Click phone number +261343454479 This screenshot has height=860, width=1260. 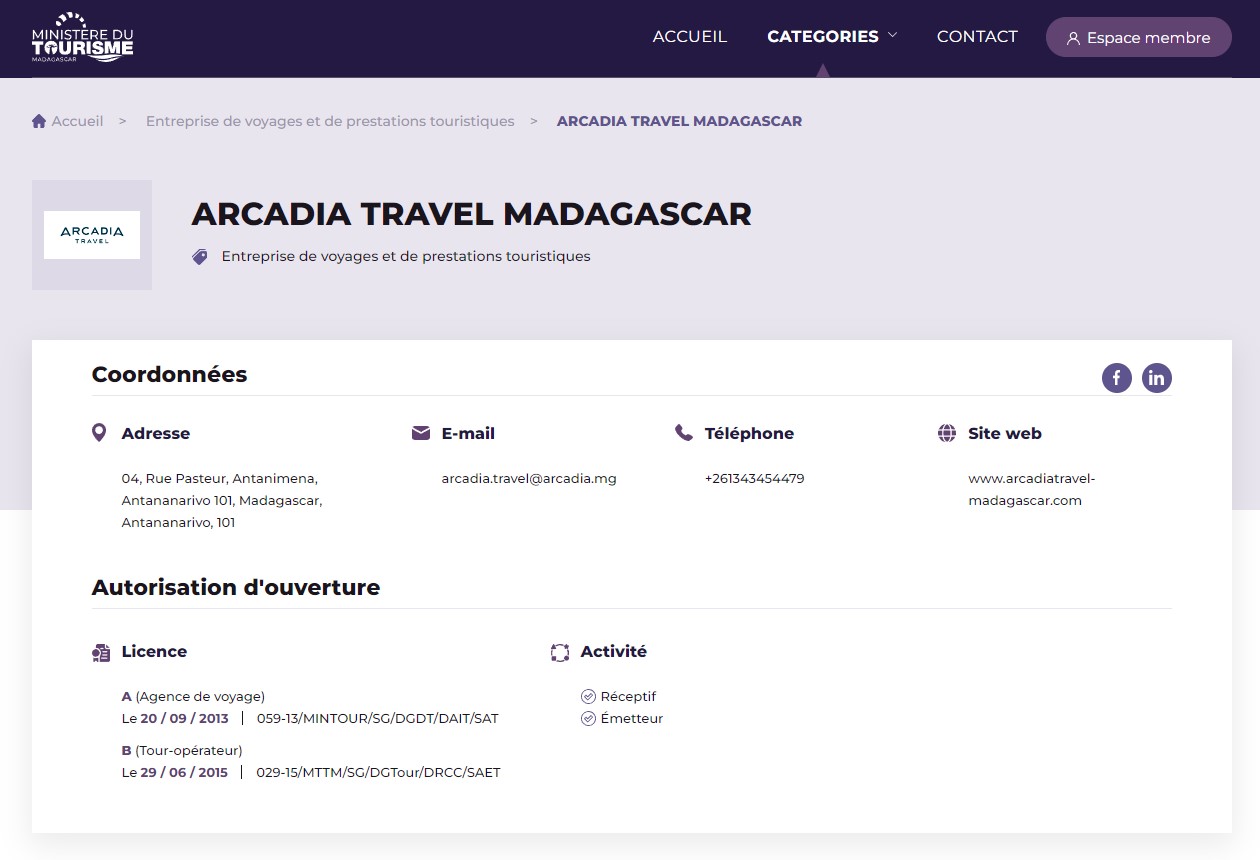755,478
